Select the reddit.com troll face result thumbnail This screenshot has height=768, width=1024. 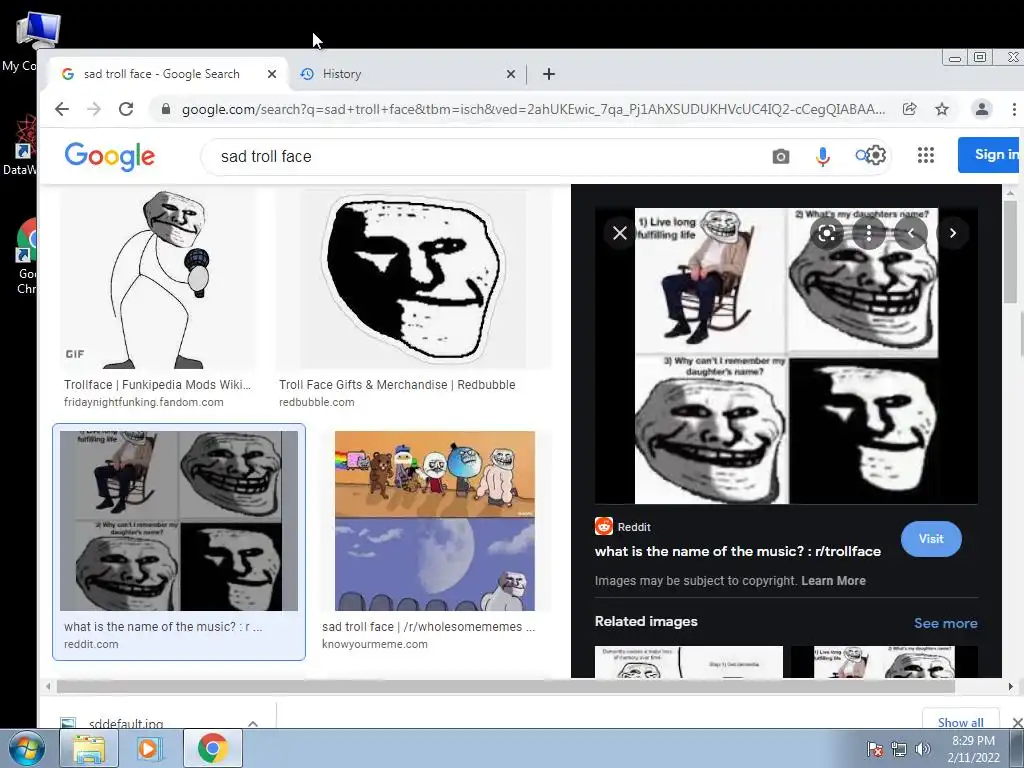pyautogui.click(x=179, y=521)
